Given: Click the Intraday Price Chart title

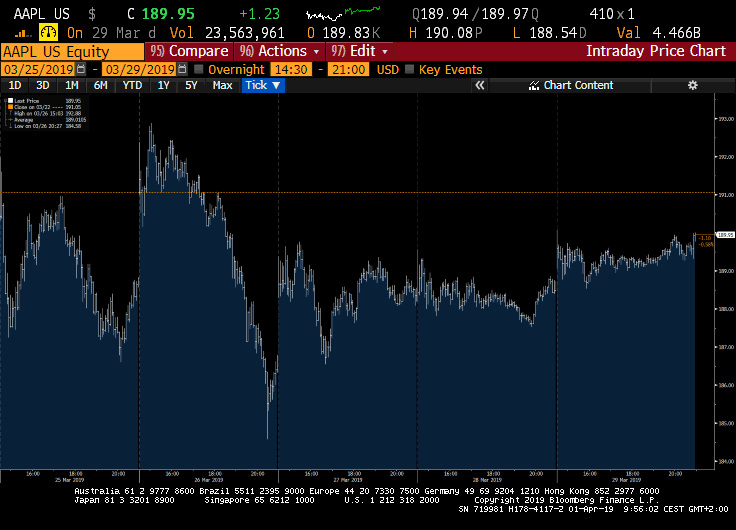Looking at the screenshot, I should pyautogui.click(x=656, y=51).
